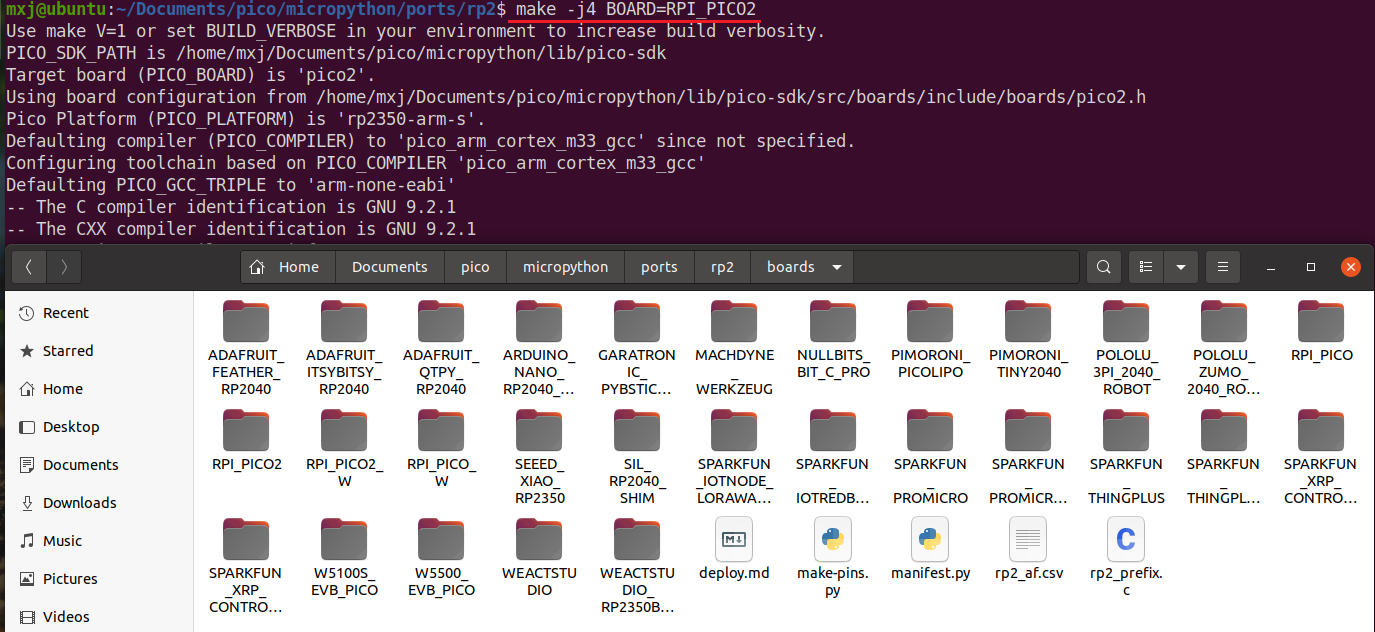The image size is (1375, 632).
Task: Toggle list view in file manager
Action: pos(1147,267)
